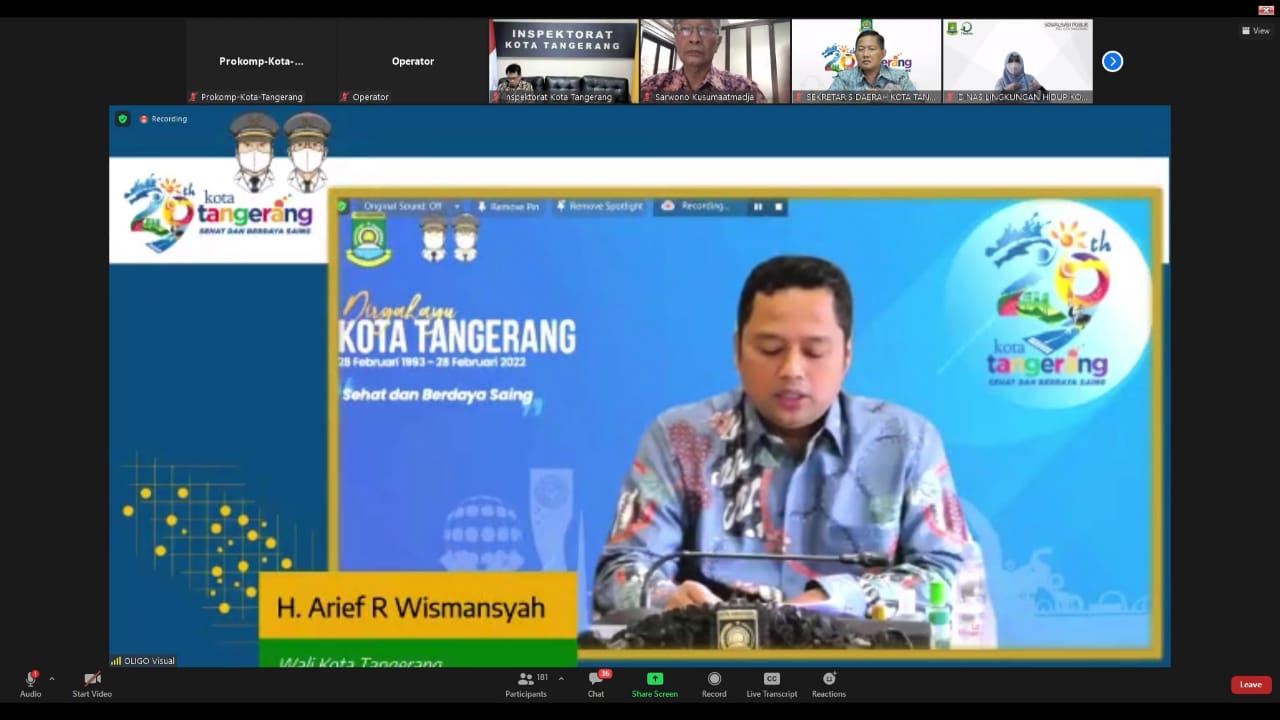Select the Prokomp-Kota-Tangerang participant tile
Image resolution: width=1280 pixels, height=720 pixels.
[261, 61]
